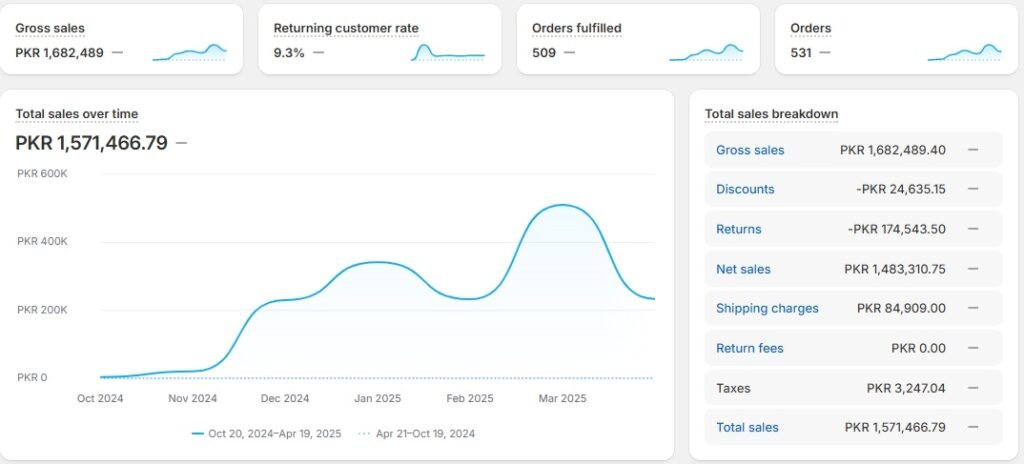Click the Orders fulfilled sparkline chart
The width and height of the screenshot is (1024, 464).
[707, 53]
